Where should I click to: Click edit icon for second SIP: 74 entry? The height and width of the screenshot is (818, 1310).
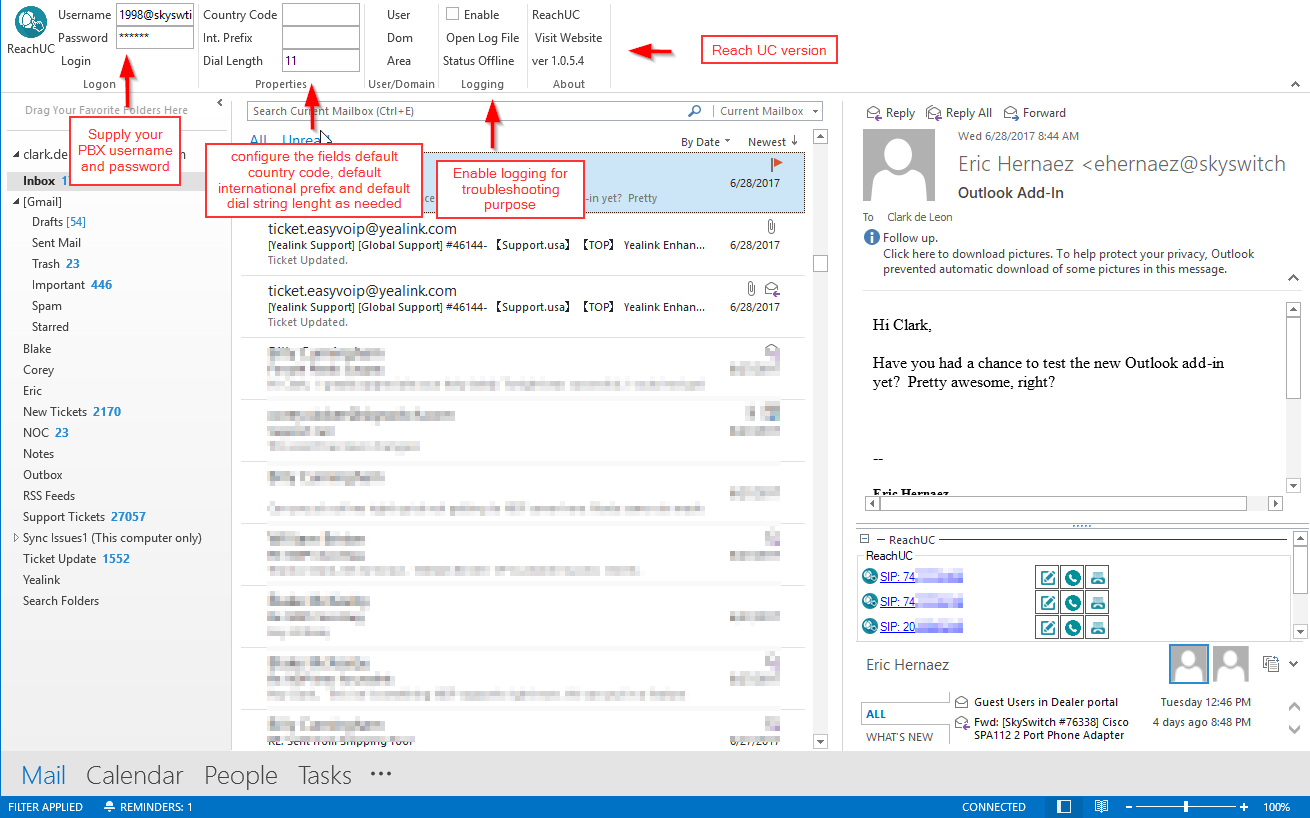[x=1047, y=602]
